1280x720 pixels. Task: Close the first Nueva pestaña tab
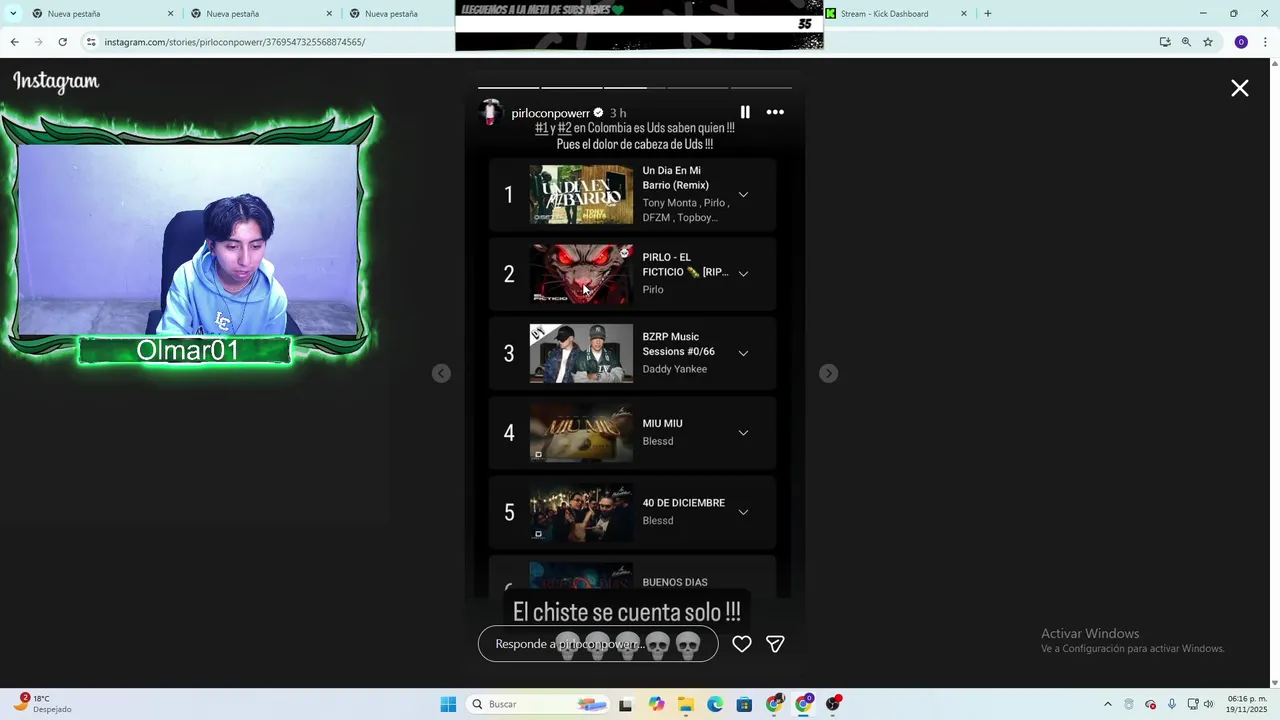(170, 14)
